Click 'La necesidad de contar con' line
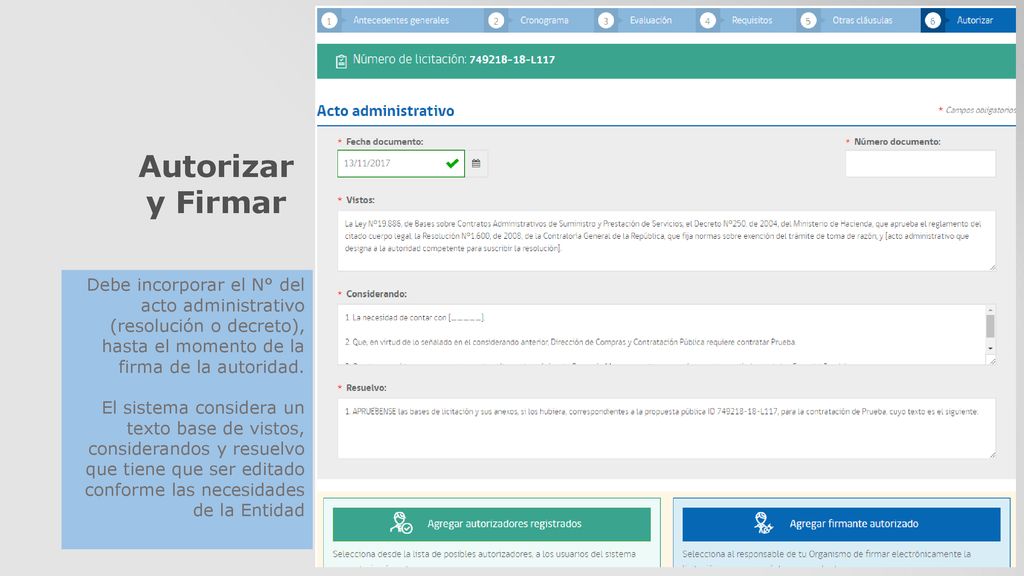 tap(415, 317)
